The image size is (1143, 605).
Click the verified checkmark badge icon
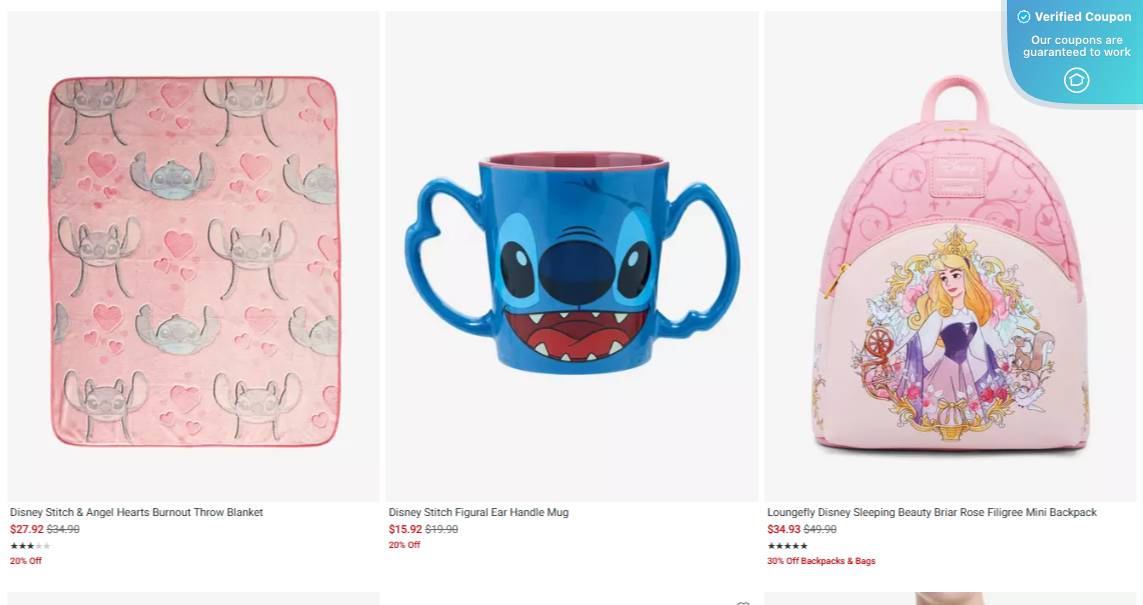1024,17
